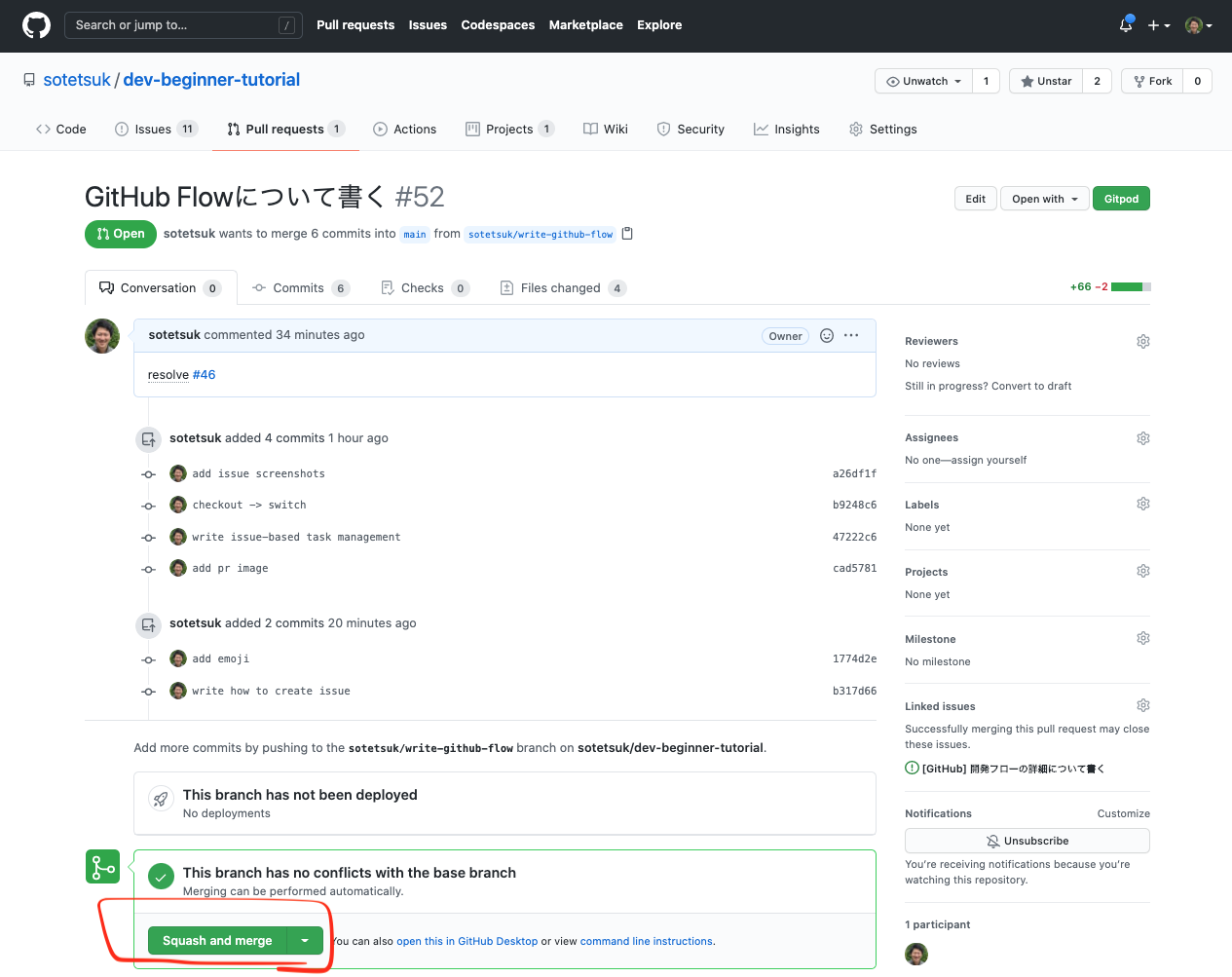This screenshot has height=977, width=1232.
Task: Open commit b9248c6
Action: click(x=854, y=506)
